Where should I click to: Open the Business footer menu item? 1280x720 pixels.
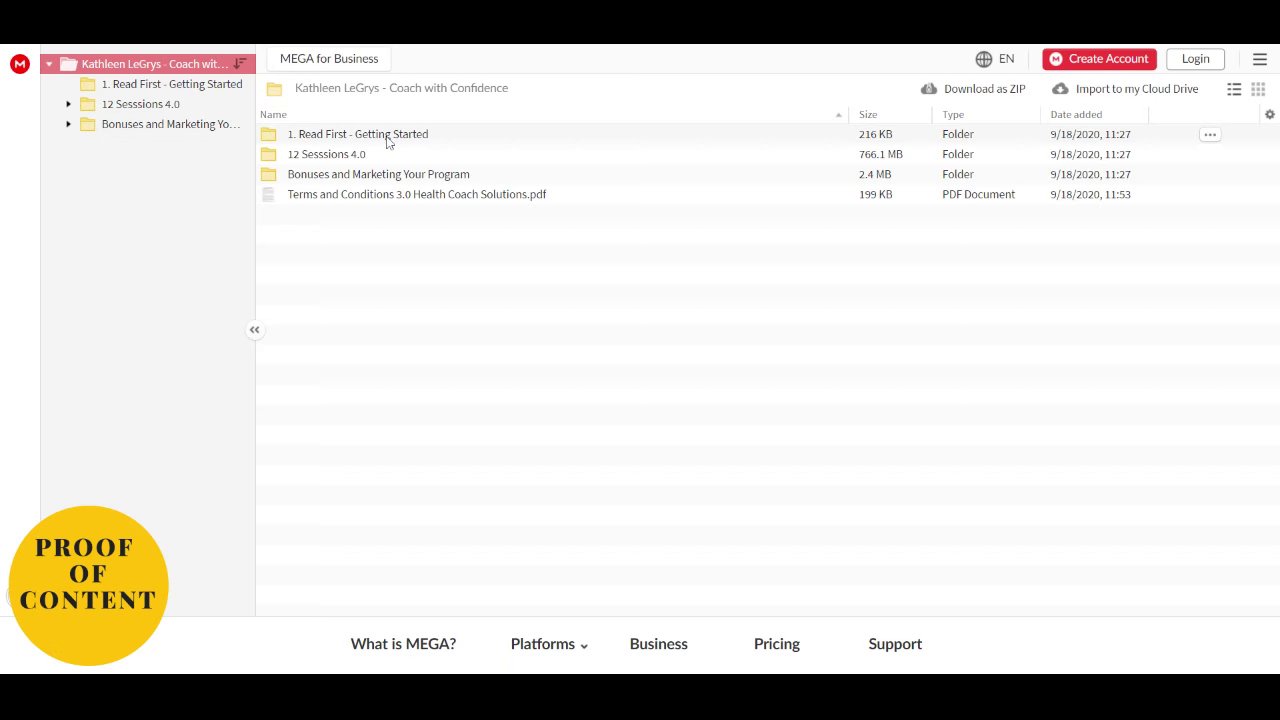point(659,644)
